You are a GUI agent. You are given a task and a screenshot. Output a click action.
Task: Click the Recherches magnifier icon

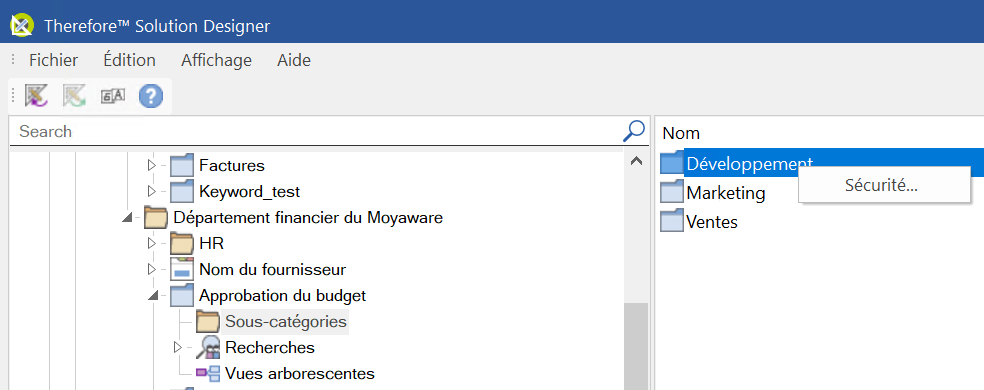(x=208, y=347)
